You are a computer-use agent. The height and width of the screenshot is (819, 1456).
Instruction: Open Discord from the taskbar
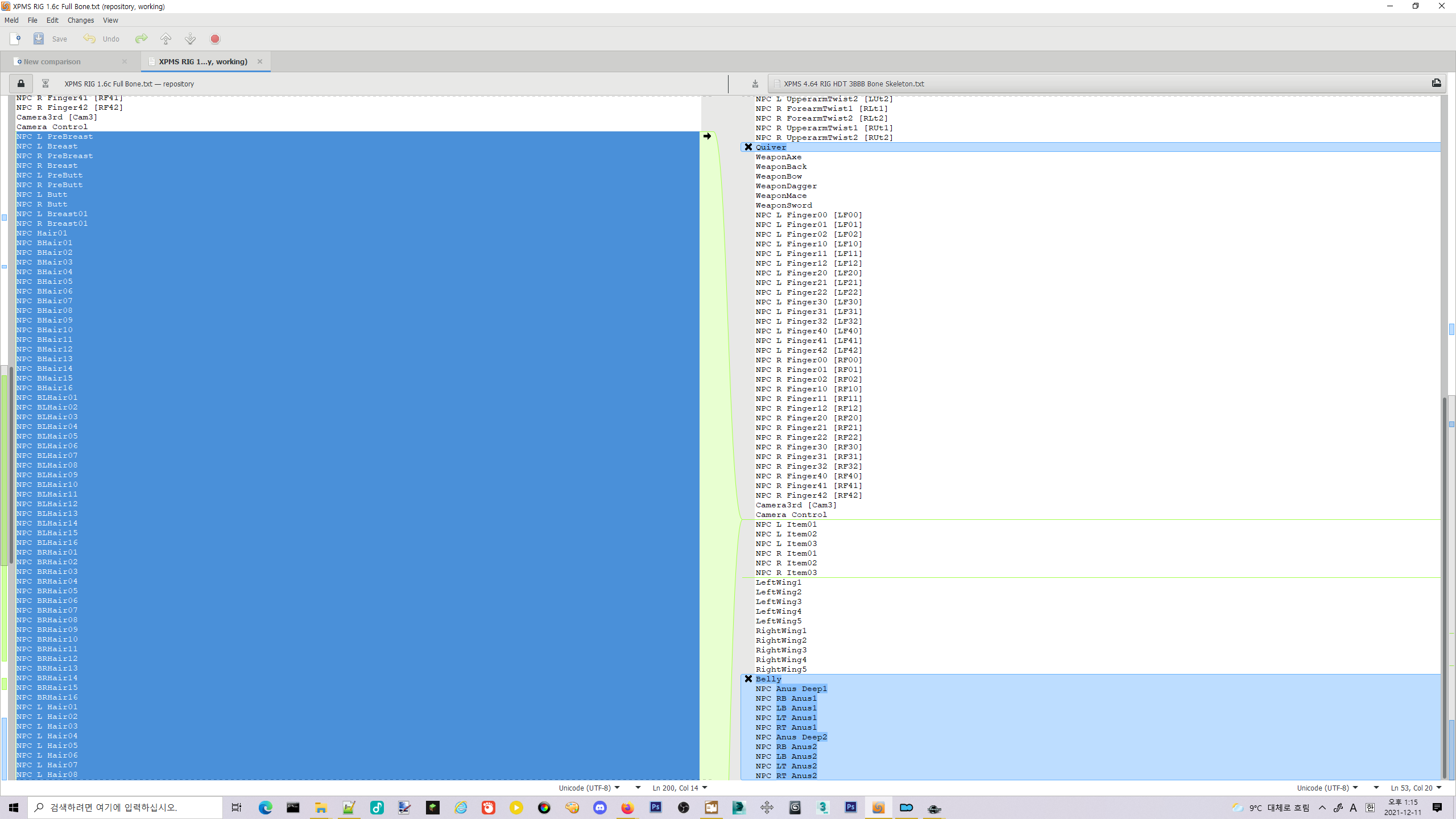pyautogui.click(x=599, y=808)
